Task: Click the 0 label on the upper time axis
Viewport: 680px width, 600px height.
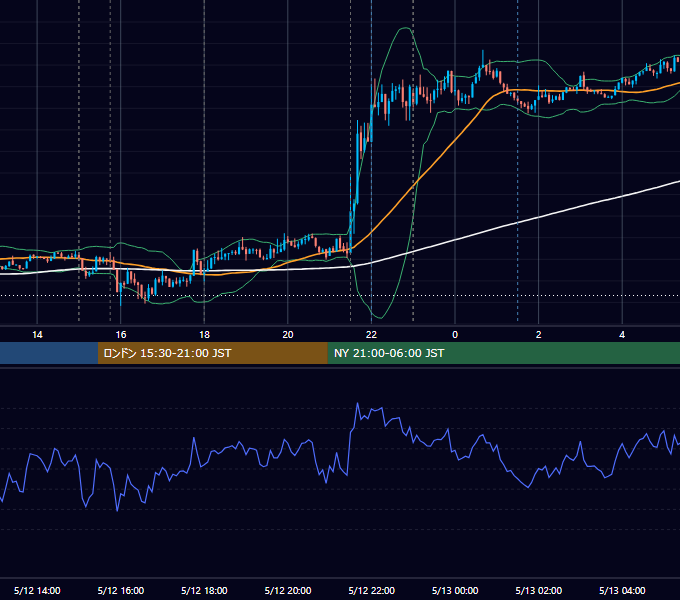Action: pos(455,335)
